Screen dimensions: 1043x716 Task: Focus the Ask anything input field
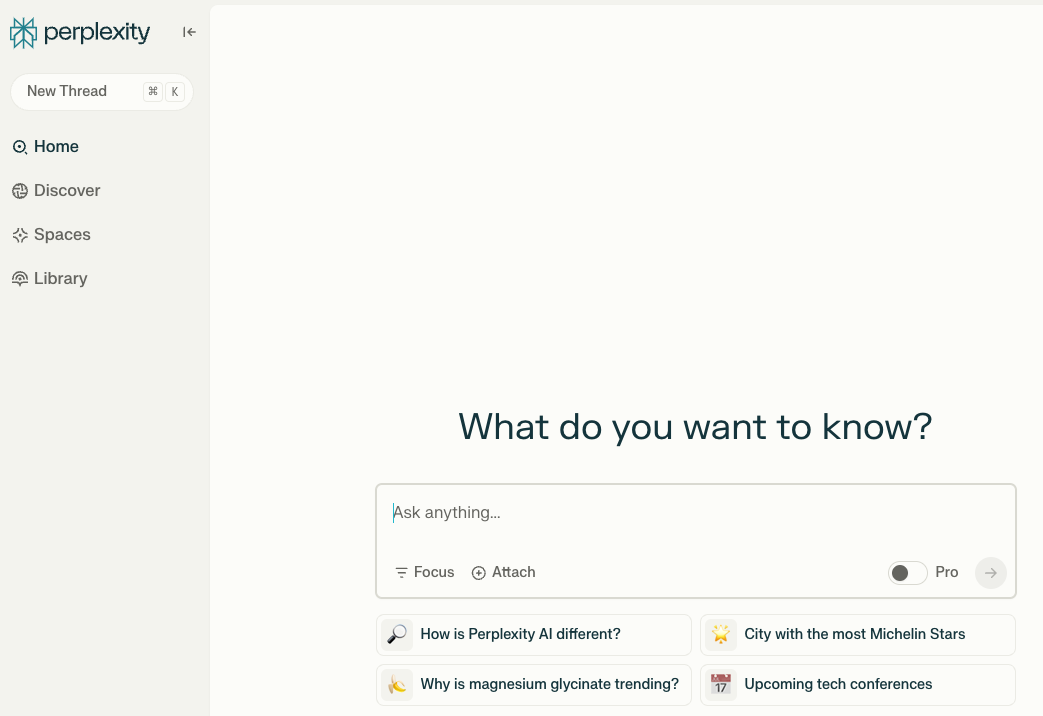(696, 513)
